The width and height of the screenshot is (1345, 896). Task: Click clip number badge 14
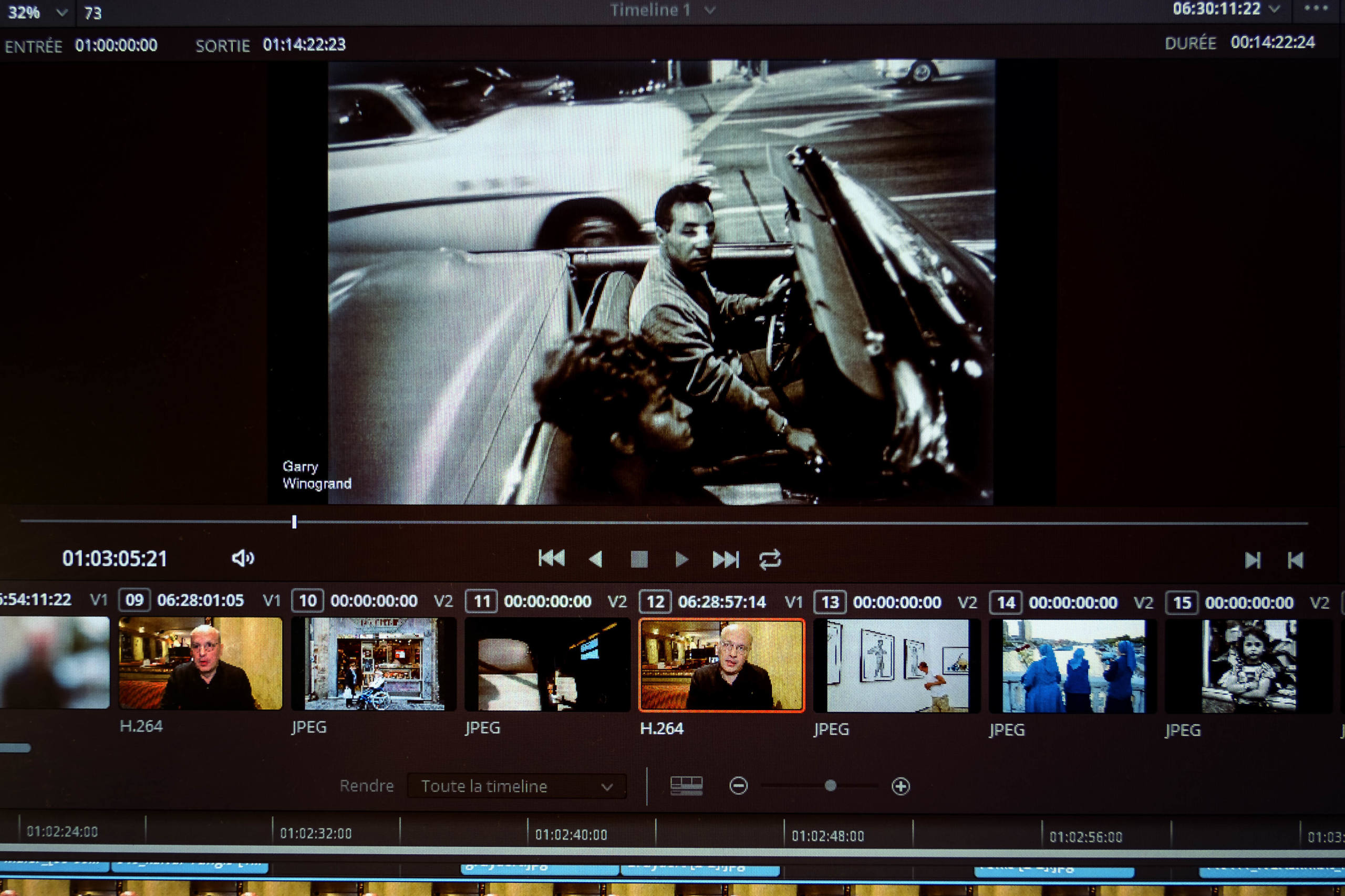coord(1006,603)
